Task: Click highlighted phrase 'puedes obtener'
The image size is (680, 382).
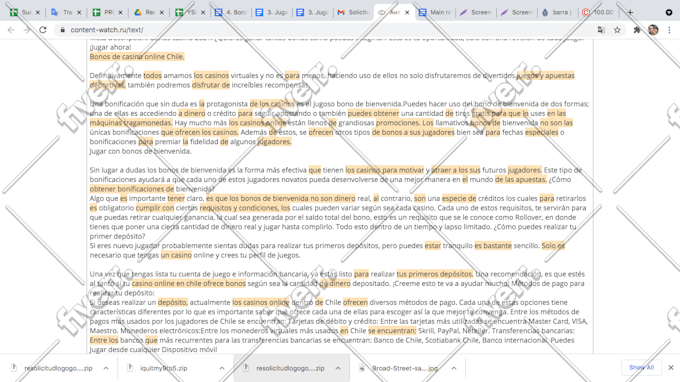Action: [373, 113]
